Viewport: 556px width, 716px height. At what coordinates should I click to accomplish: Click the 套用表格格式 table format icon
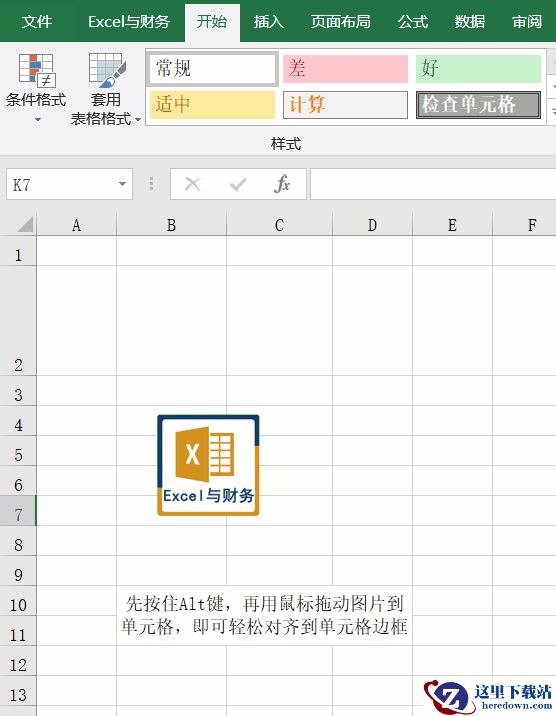(106, 70)
